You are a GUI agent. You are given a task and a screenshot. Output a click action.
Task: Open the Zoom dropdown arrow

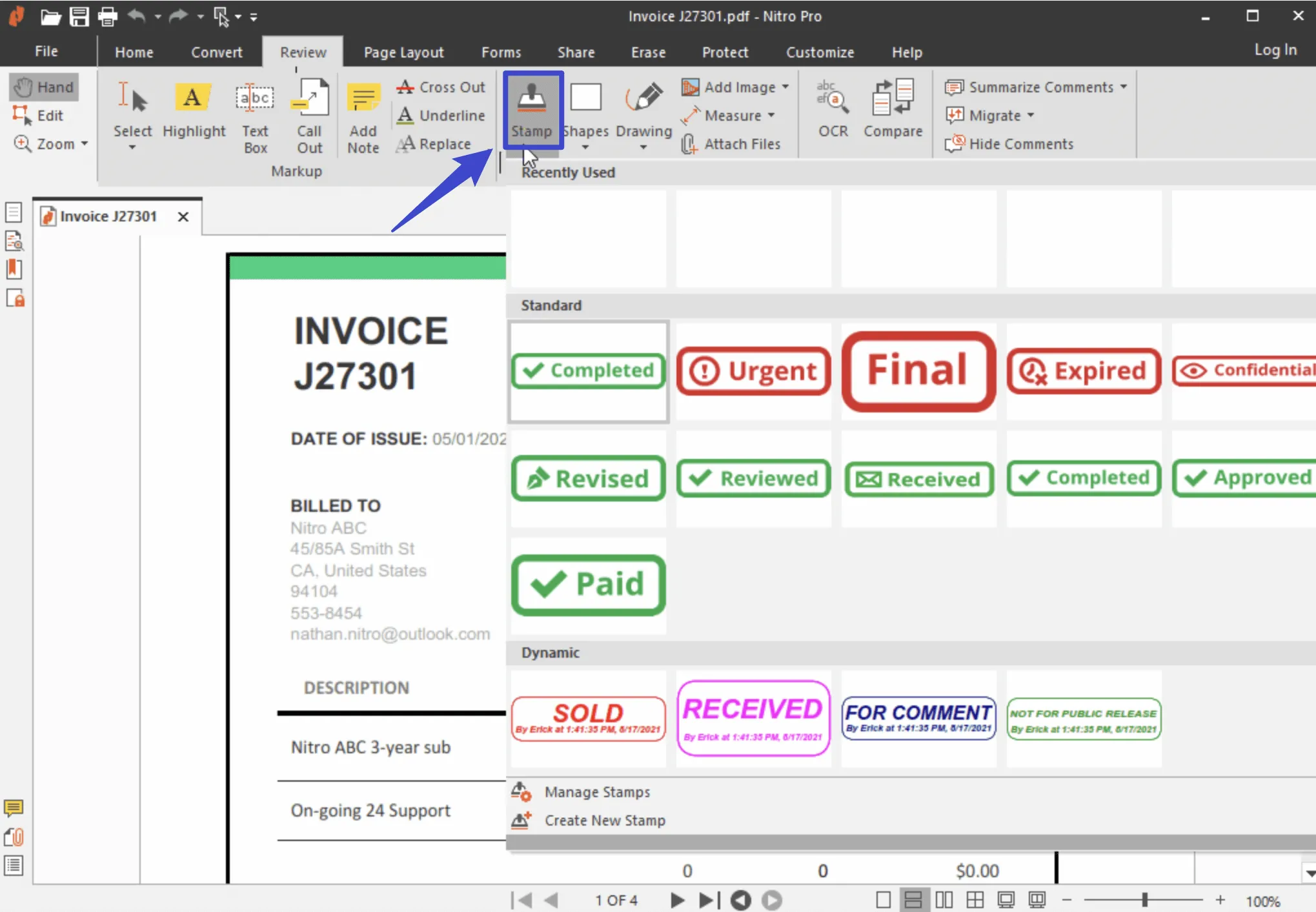pyautogui.click(x=85, y=144)
